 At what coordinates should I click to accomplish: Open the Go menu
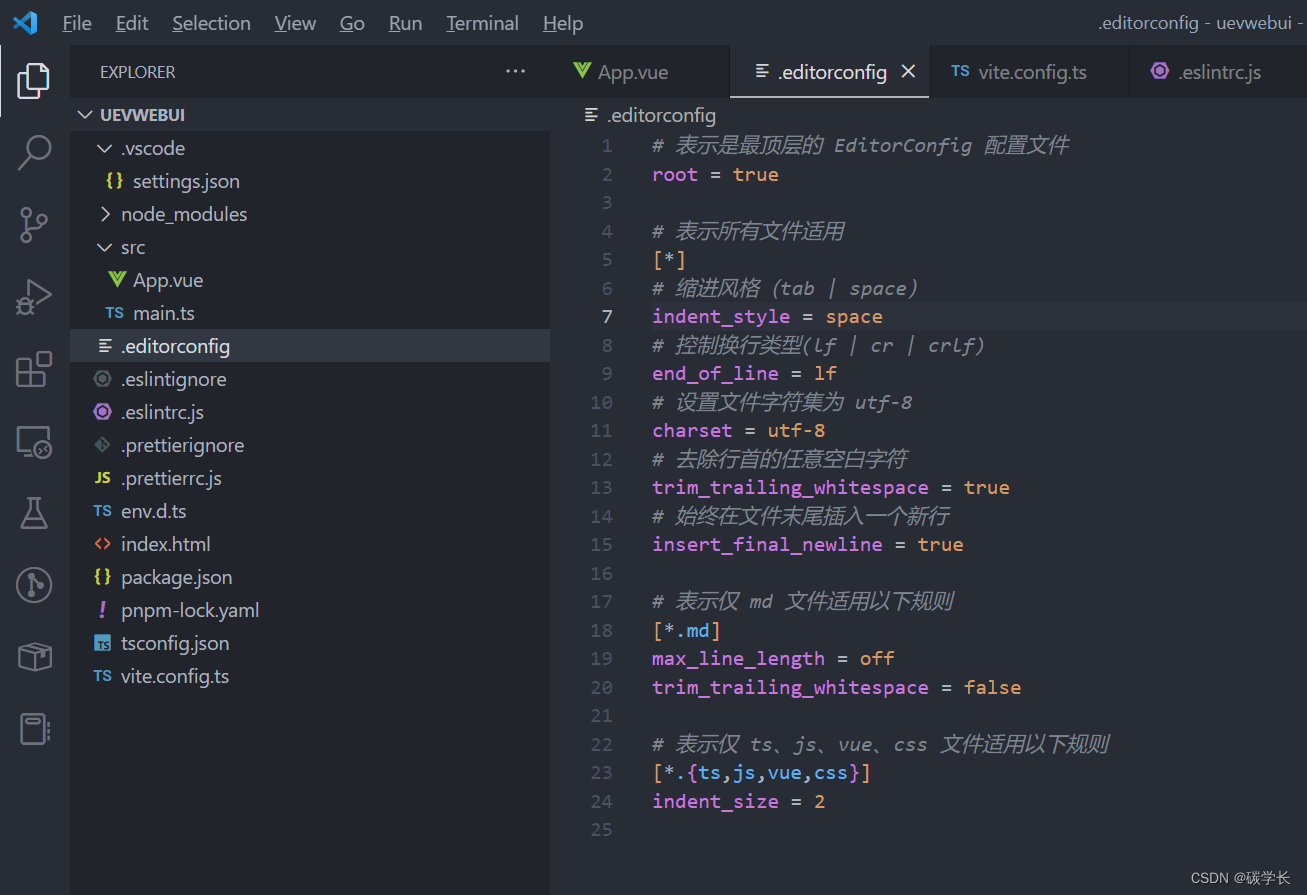(352, 23)
